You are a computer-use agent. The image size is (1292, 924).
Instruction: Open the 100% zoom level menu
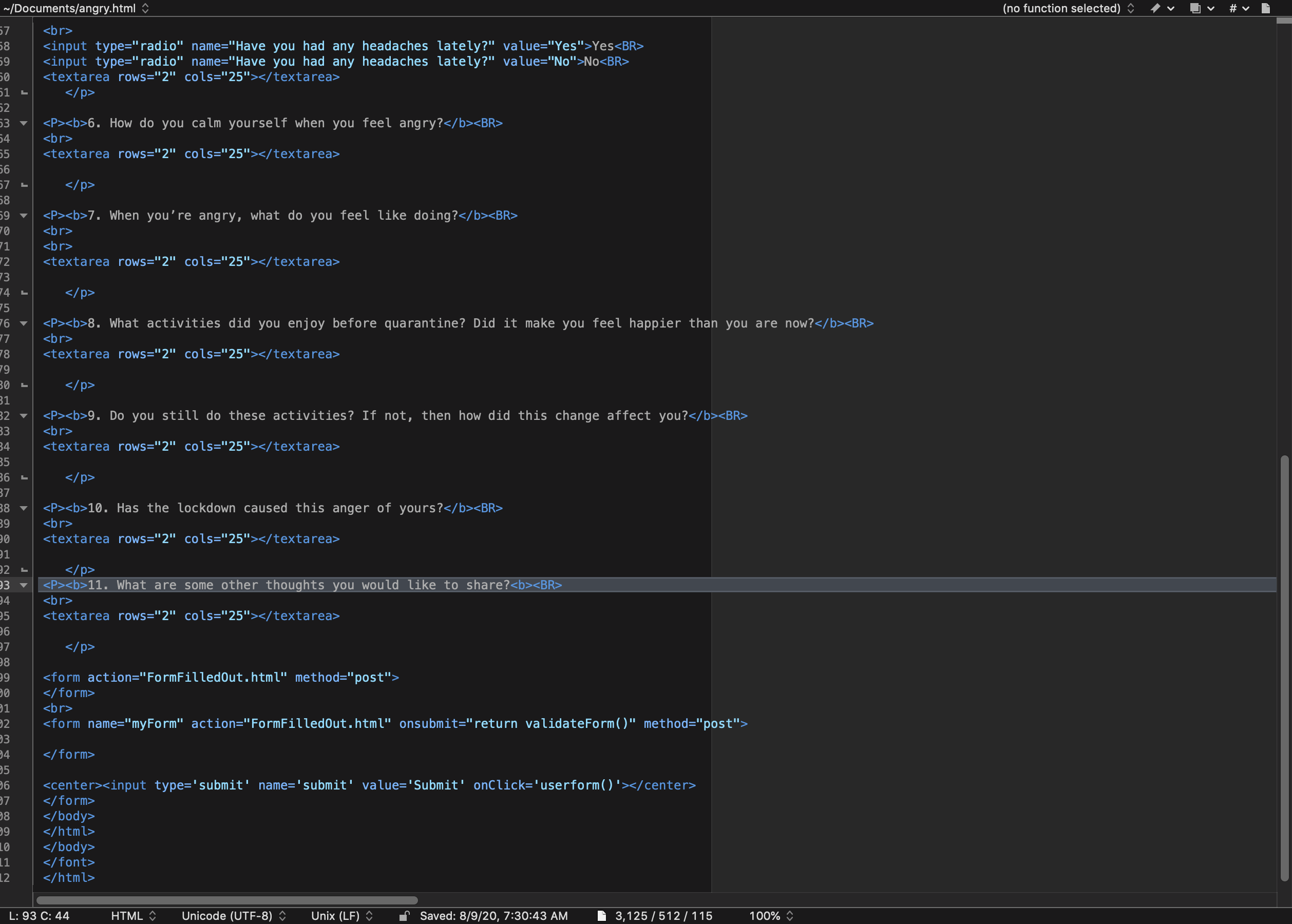(771, 915)
